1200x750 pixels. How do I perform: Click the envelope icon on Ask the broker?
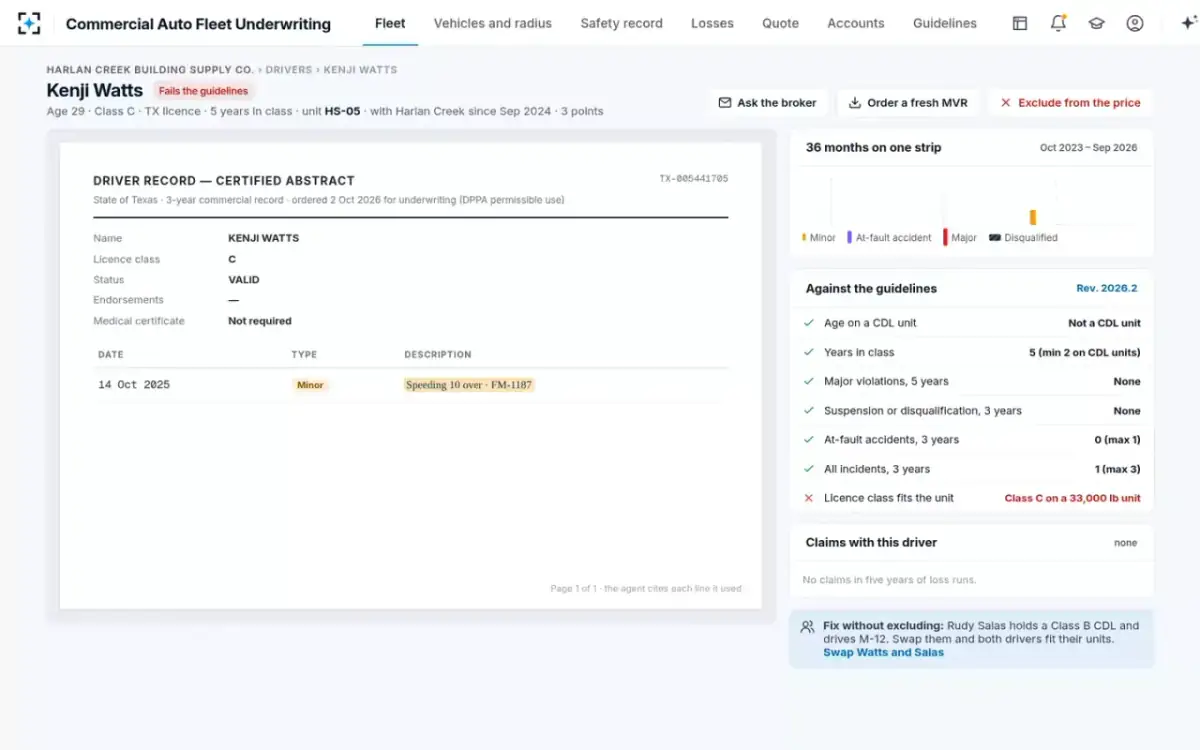point(725,103)
